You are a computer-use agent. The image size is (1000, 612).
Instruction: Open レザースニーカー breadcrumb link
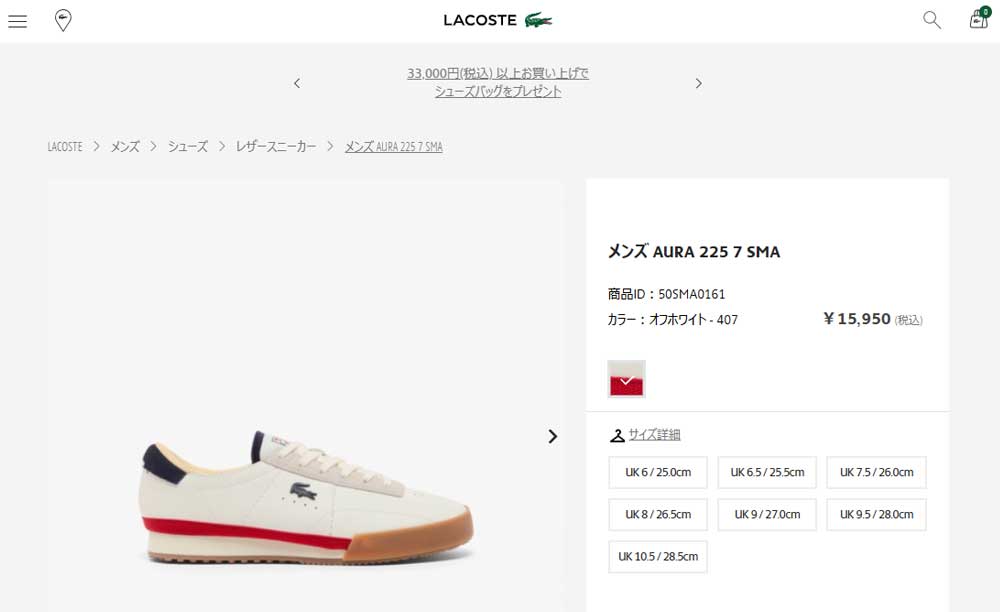pos(276,147)
